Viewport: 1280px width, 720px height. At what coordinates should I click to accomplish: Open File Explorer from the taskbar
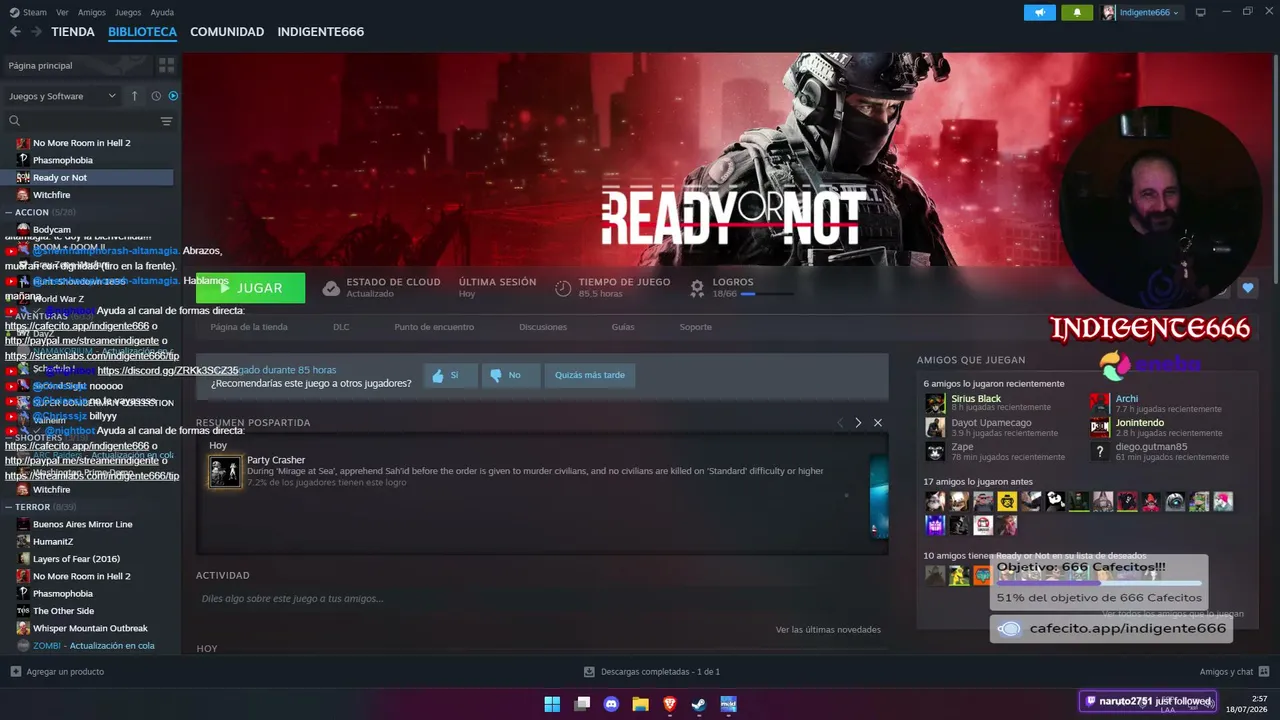point(640,704)
